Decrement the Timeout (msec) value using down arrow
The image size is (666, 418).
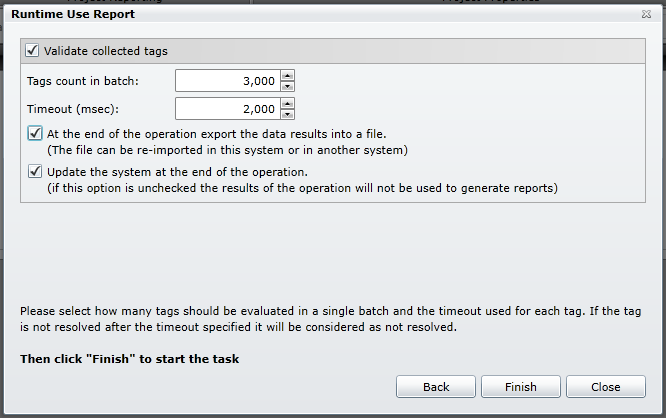click(287, 114)
